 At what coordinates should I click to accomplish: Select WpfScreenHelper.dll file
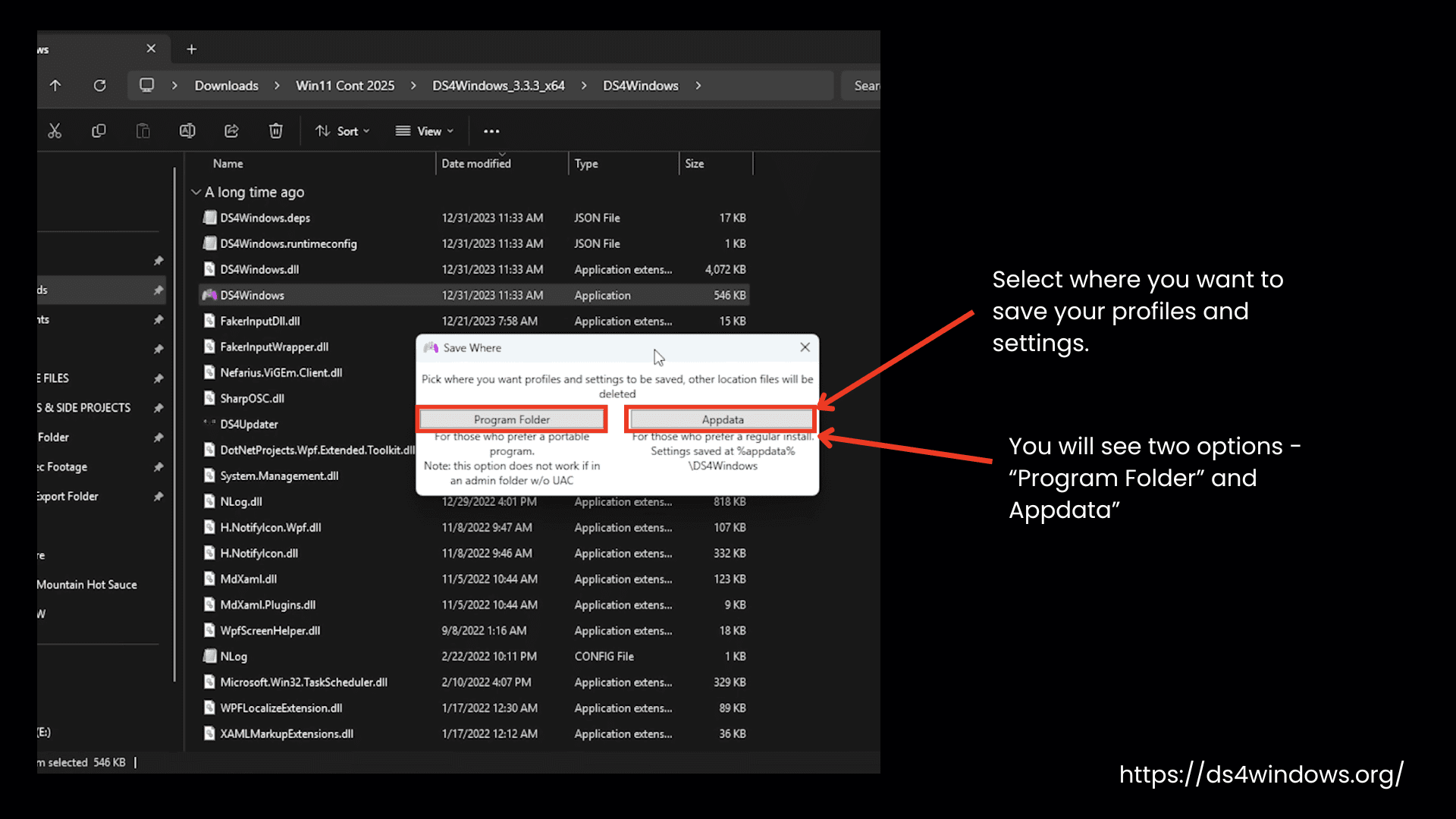click(x=270, y=630)
